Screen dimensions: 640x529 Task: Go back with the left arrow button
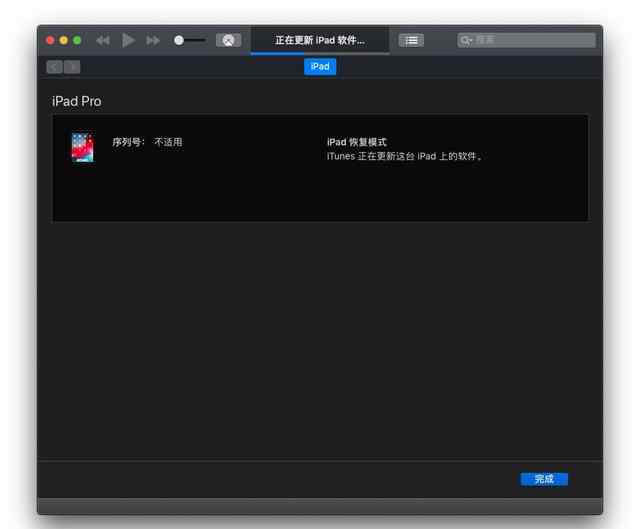[54, 67]
